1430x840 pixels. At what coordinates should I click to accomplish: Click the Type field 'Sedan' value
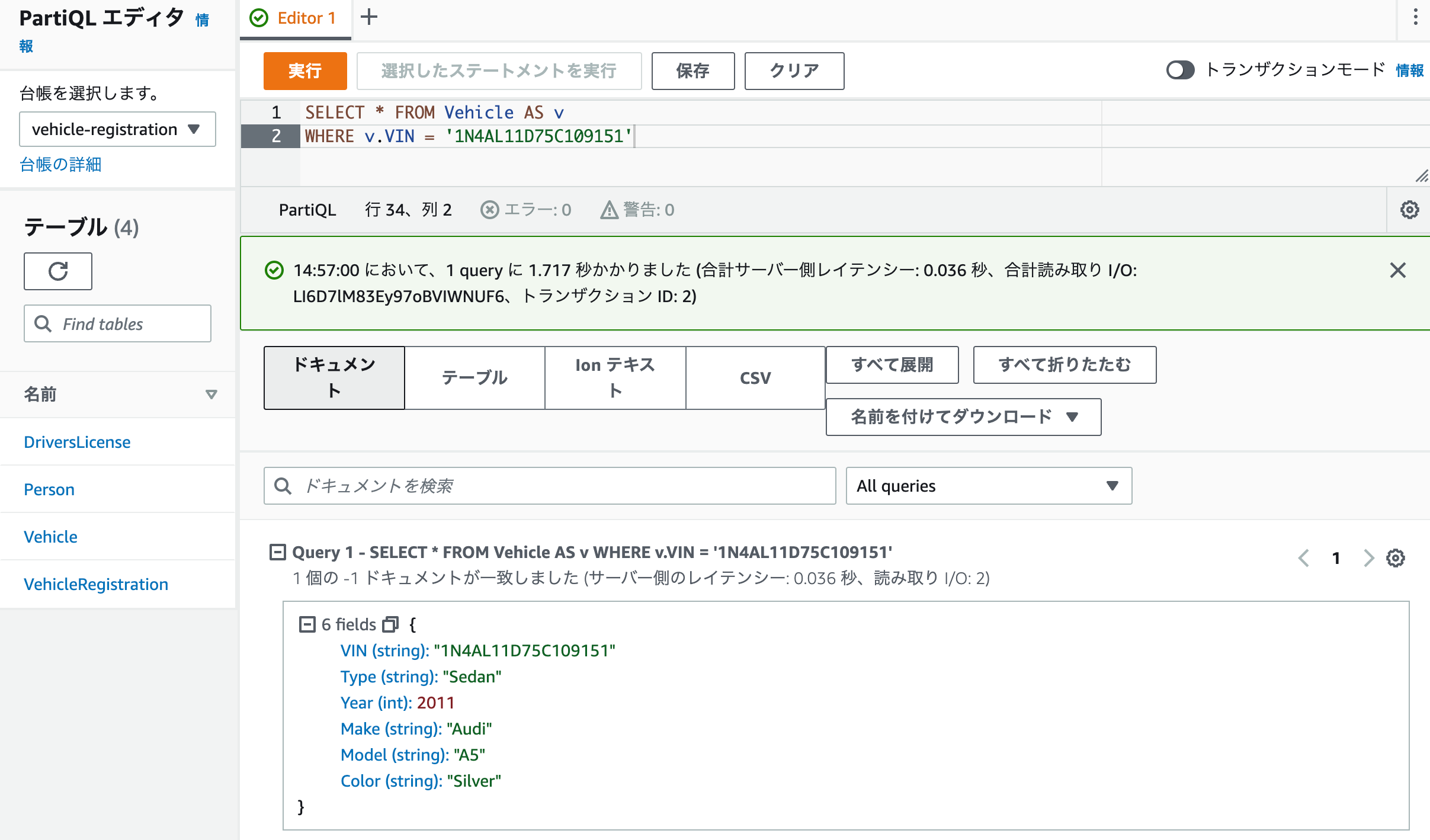pyautogui.click(x=472, y=677)
